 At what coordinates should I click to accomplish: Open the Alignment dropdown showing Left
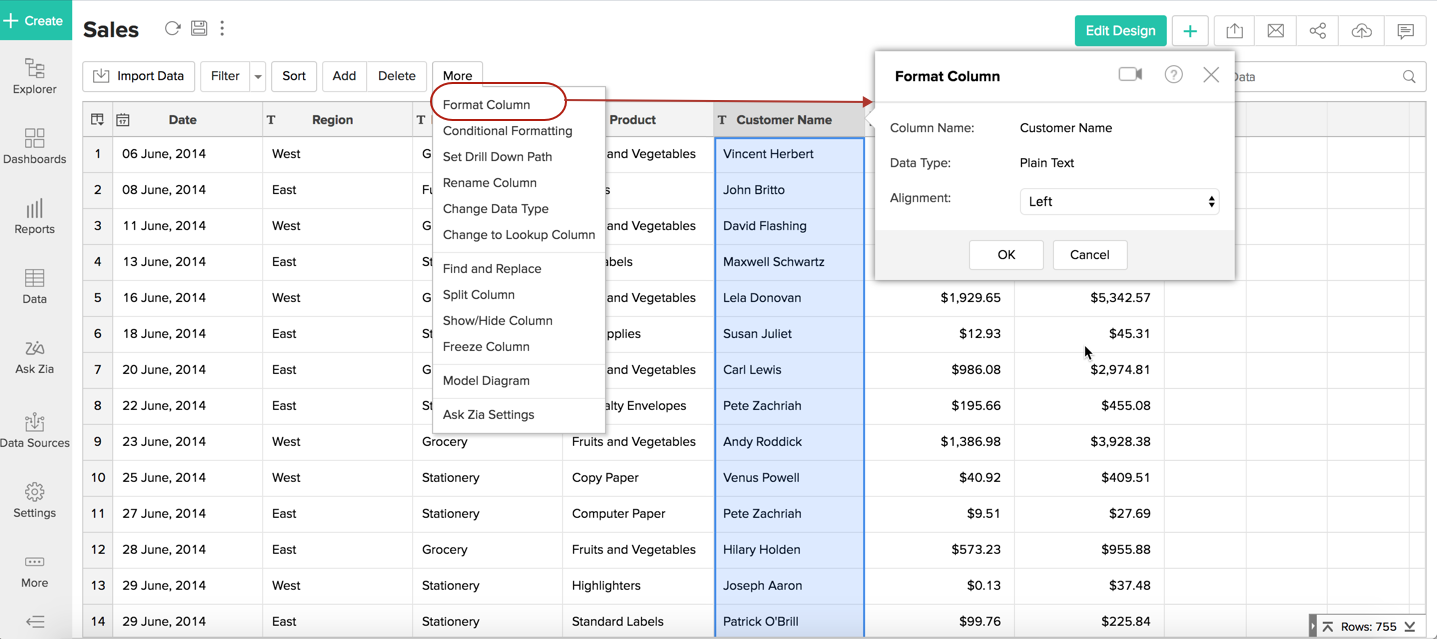coord(1119,201)
